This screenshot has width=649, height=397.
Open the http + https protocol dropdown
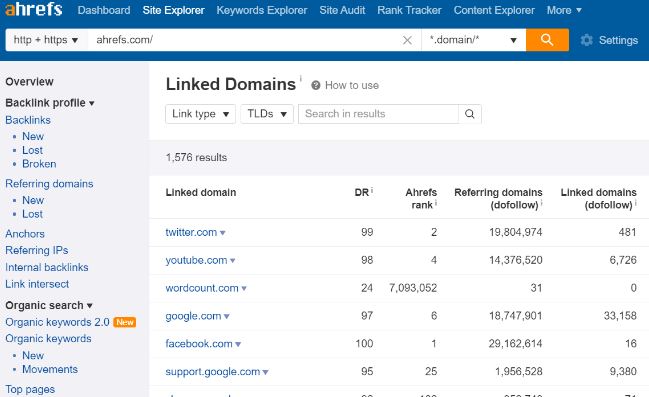[x=46, y=40]
